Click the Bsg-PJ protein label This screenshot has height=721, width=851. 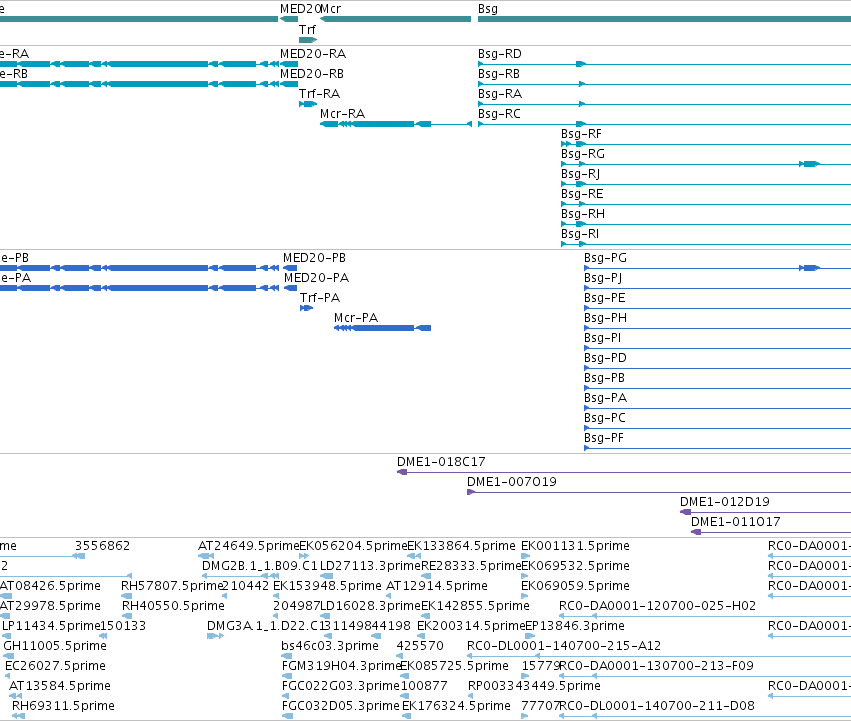603,278
